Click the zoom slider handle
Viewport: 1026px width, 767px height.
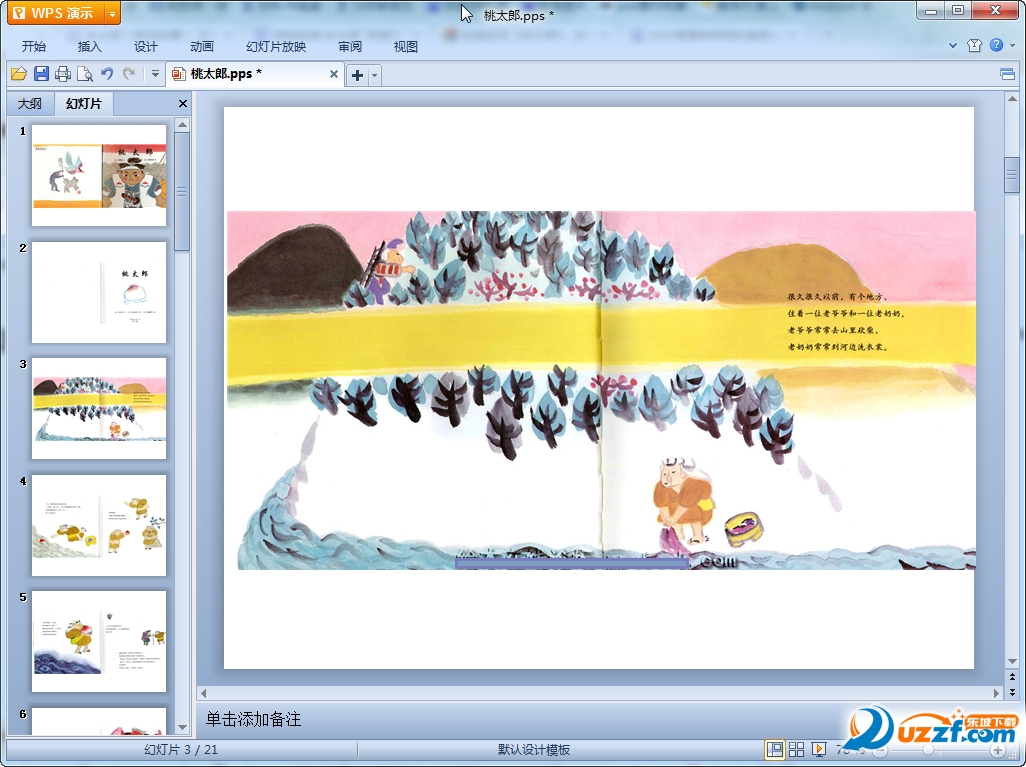click(x=928, y=749)
